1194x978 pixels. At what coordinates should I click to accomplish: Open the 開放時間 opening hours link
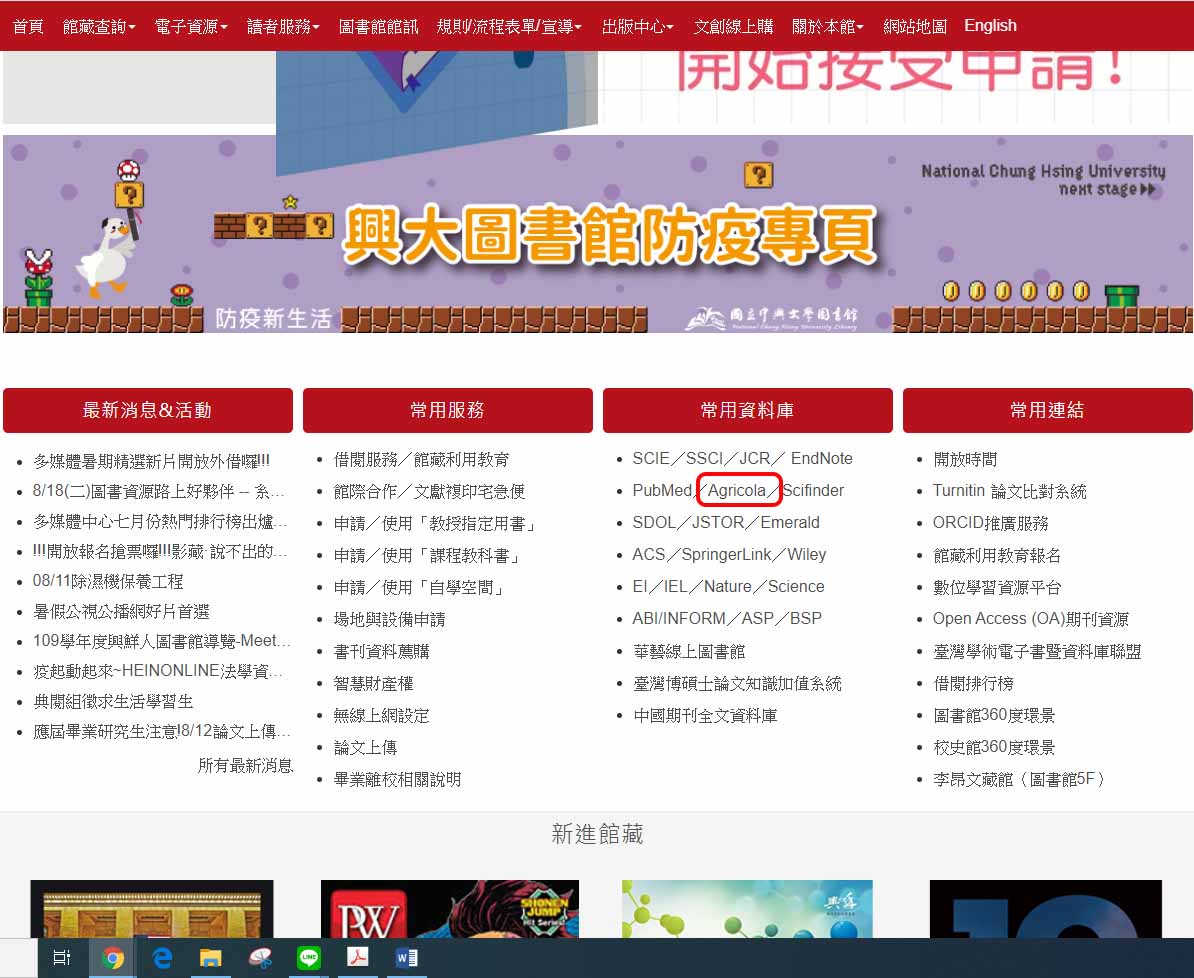(x=965, y=459)
